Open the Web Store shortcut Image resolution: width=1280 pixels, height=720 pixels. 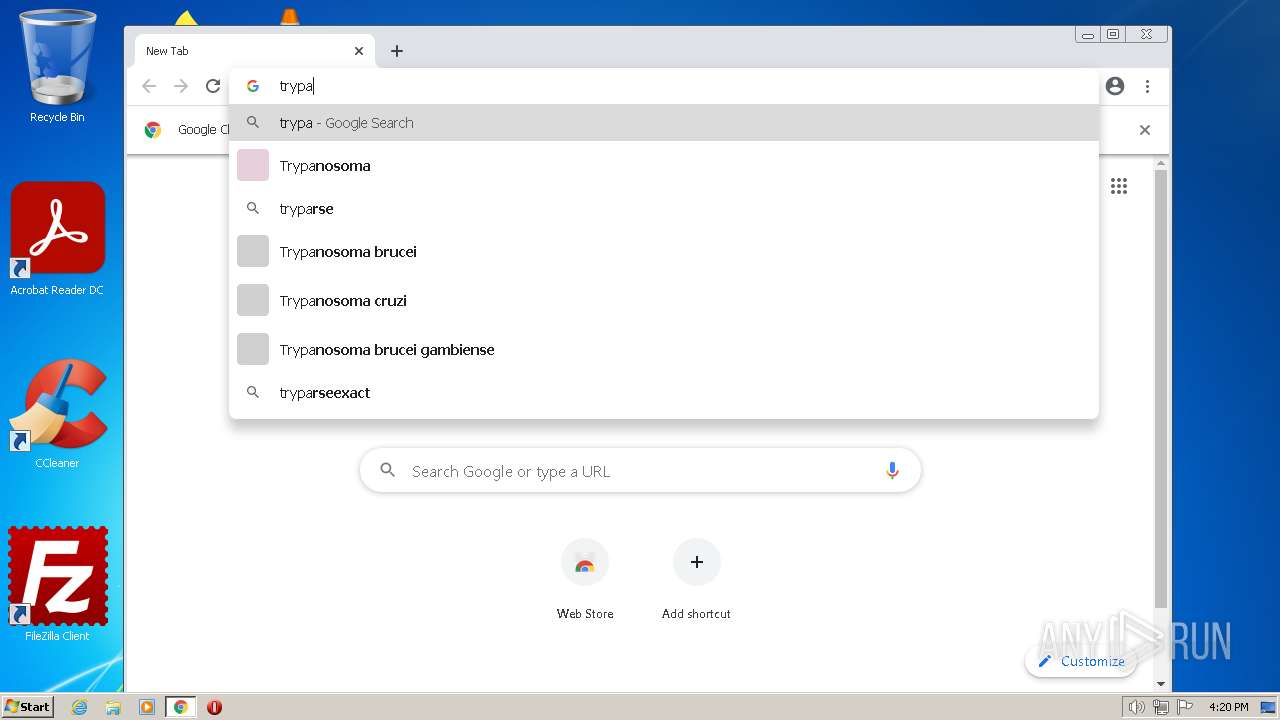click(x=585, y=579)
